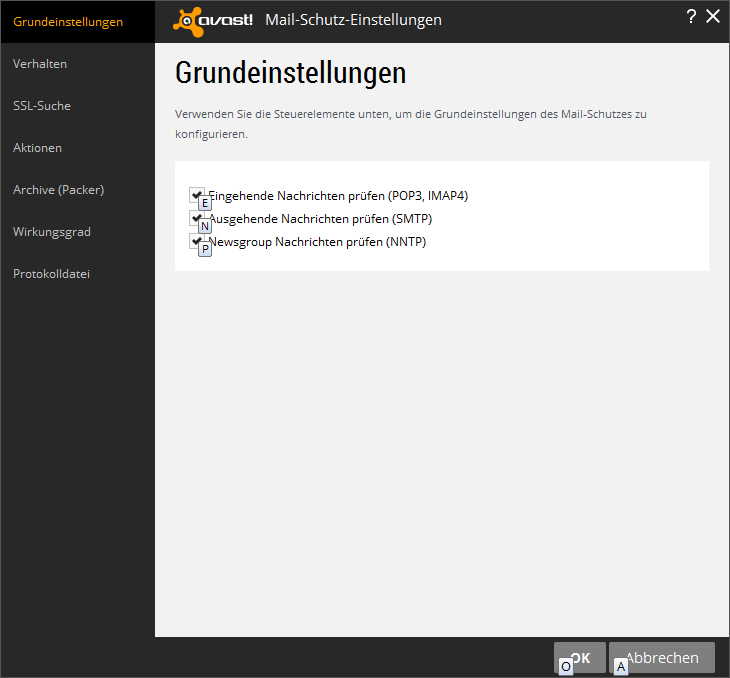The width and height of the screenshot is (730, 678).
Task: Click the Abbrechen button
Action: tap(662, 658)
